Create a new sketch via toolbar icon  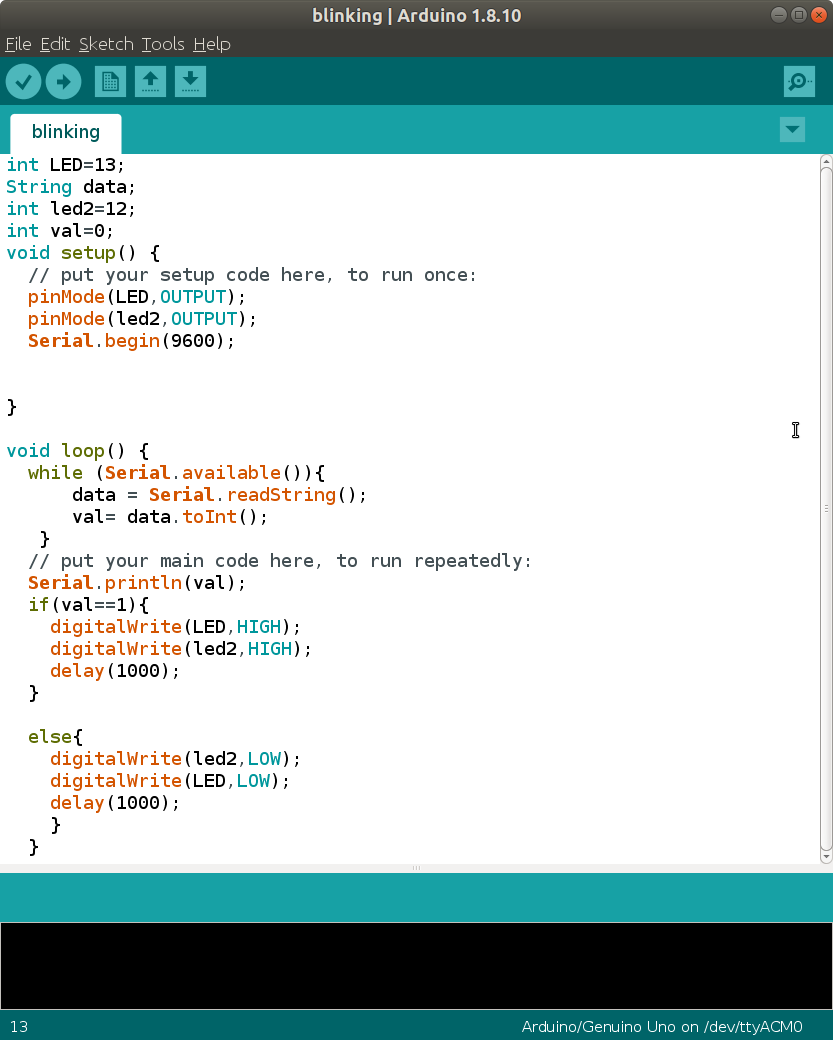tap(110, 81)
